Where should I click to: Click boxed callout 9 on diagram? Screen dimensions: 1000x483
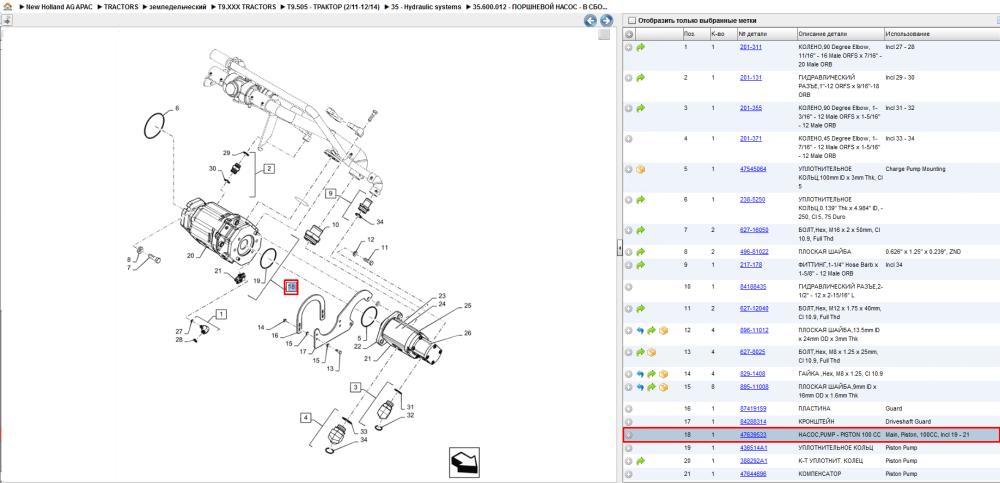tap(330, 193)
